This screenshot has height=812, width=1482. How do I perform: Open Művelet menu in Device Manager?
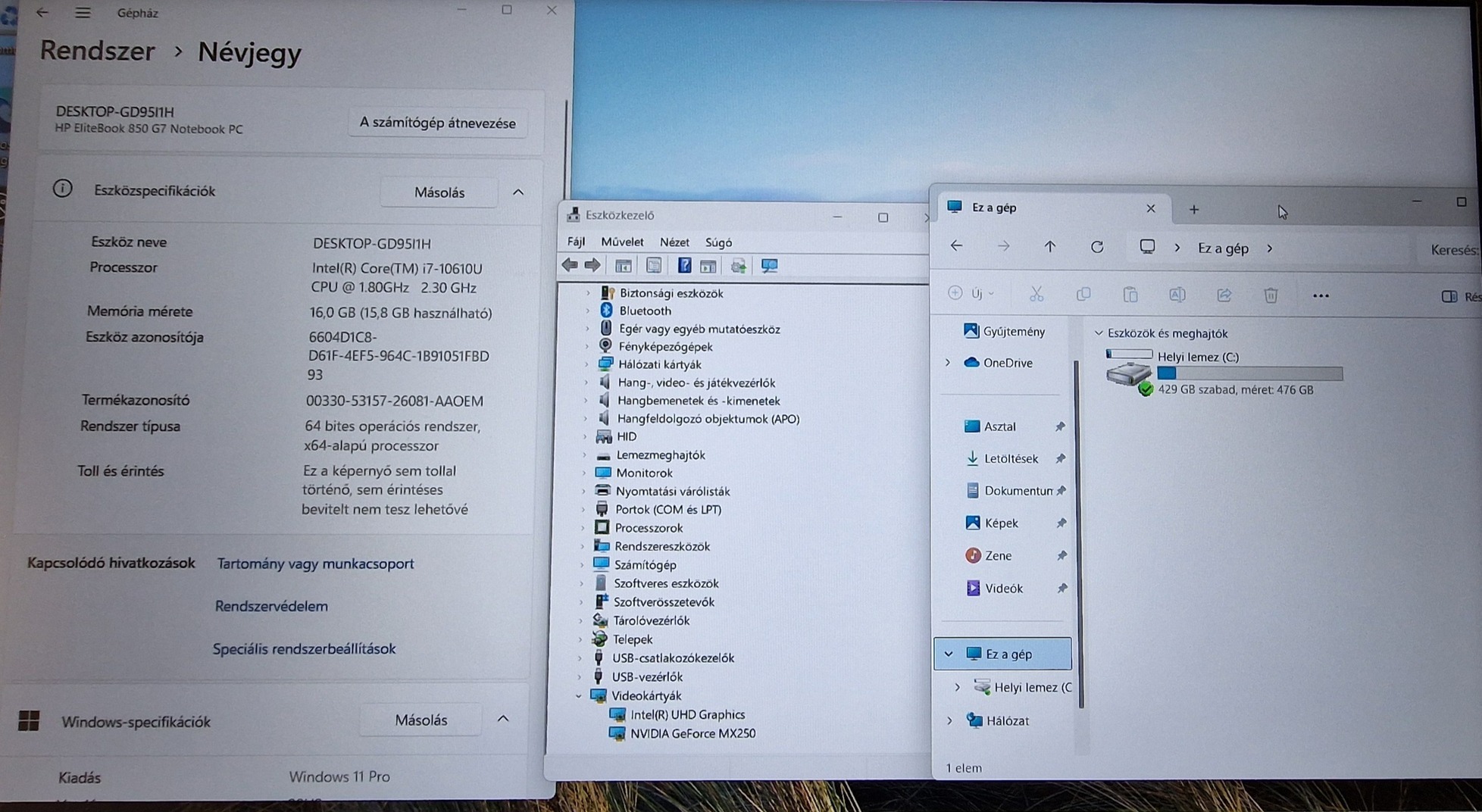pyautogui.click(x=622, y=242)
